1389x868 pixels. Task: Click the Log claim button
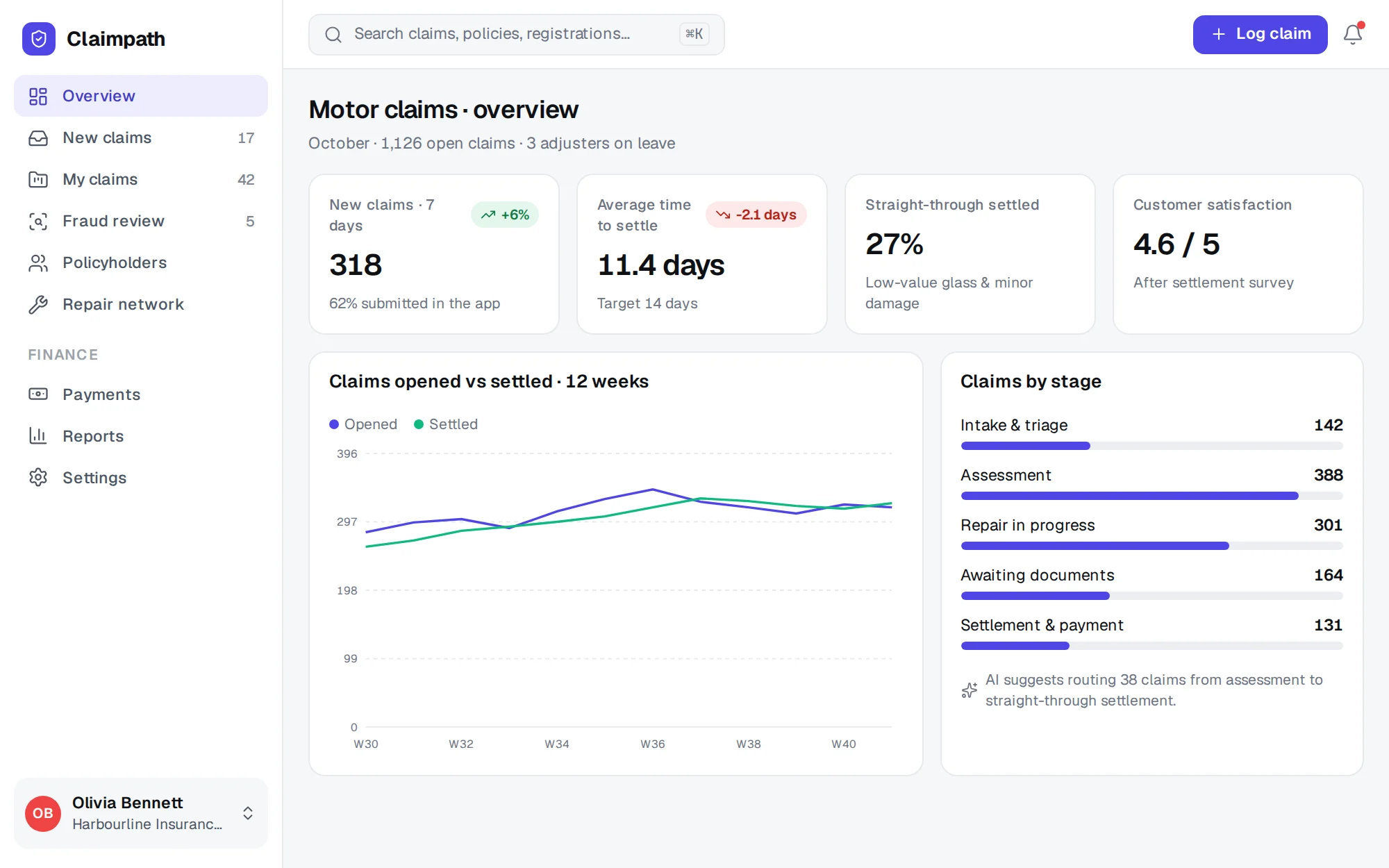1261,34
